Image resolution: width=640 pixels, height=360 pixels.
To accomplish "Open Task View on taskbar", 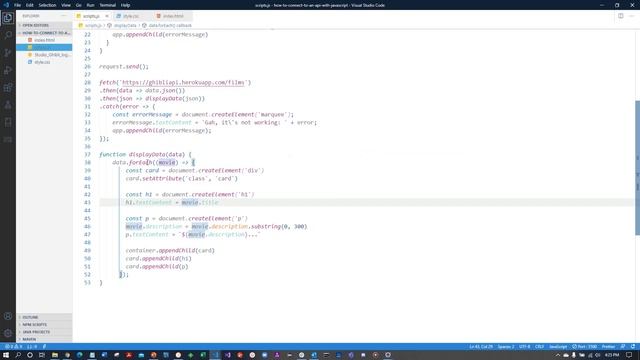I will coord(42,355).
